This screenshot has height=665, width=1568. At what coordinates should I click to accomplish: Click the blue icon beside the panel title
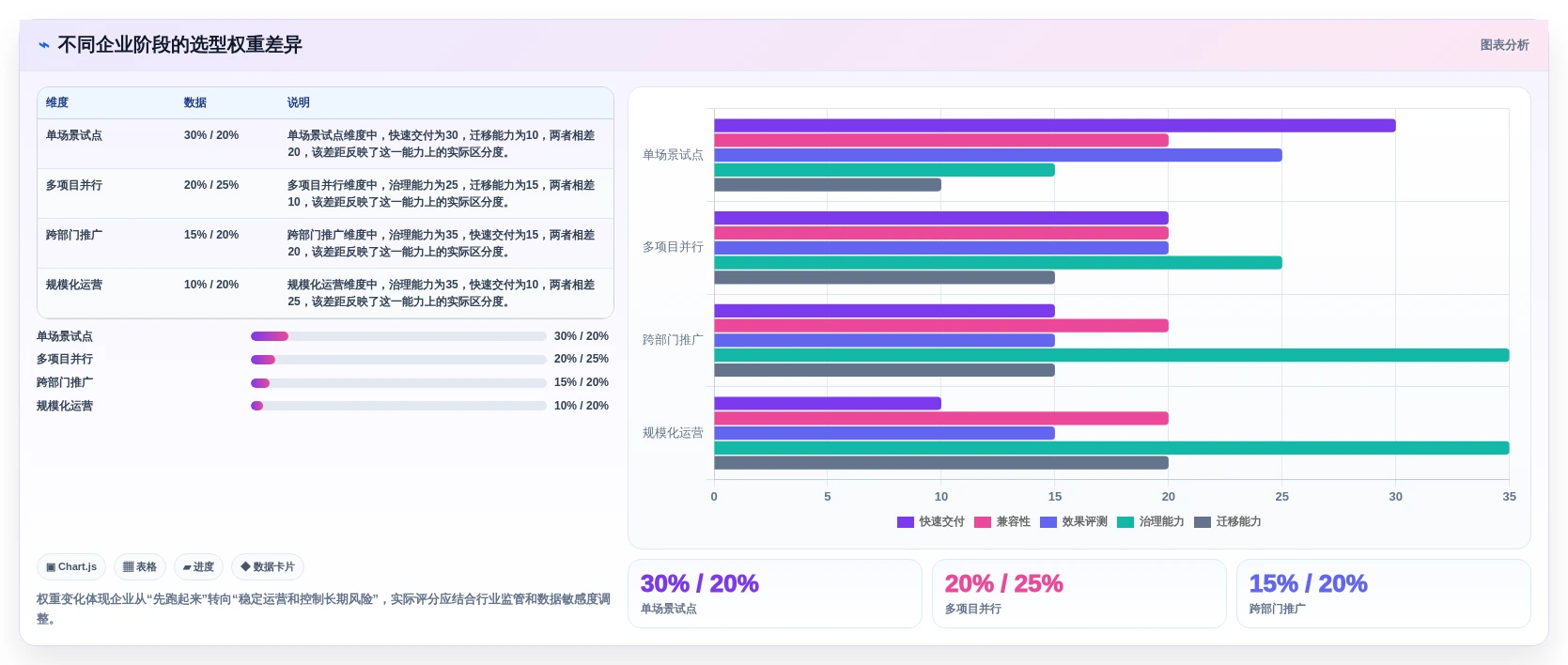(43, 45)
